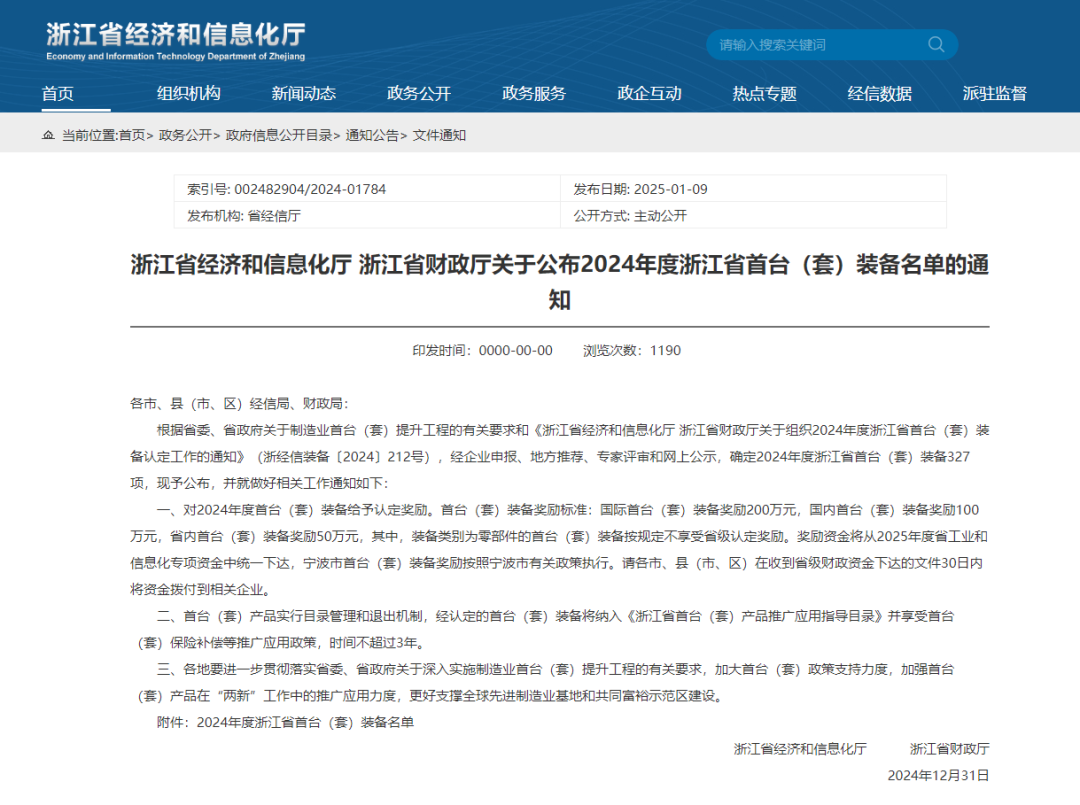Screen dimensions: 1080x805
Task: Click the 首页 breadcrumb link
Action: (x=131, y=136)
